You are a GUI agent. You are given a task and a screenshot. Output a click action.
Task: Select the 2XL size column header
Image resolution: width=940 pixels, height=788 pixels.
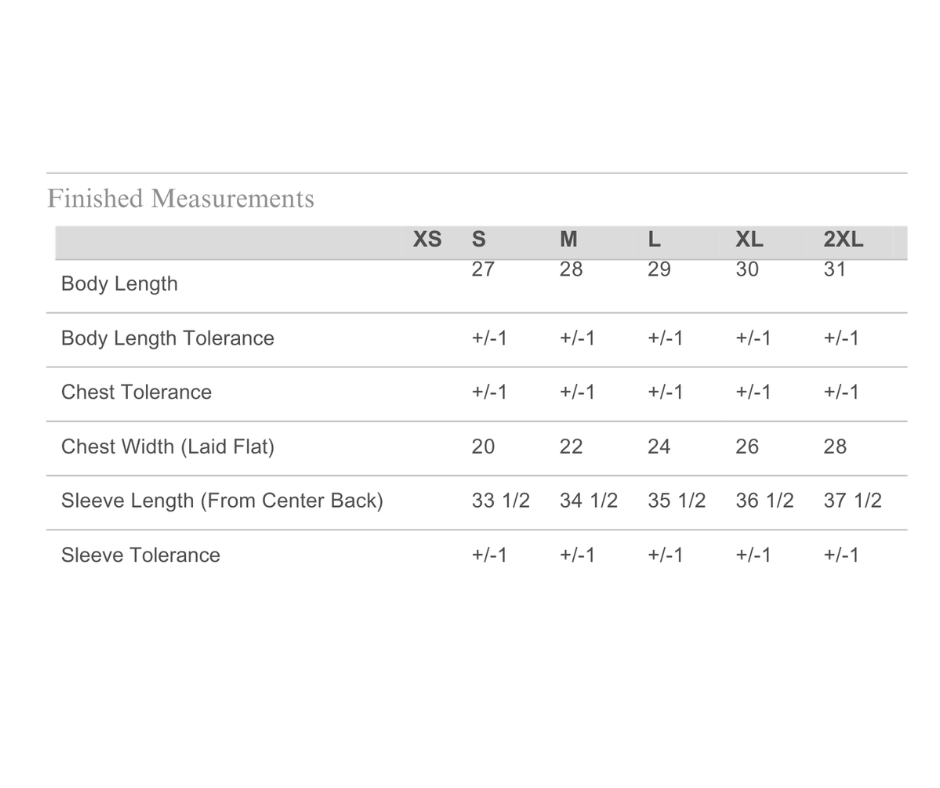click(x=843, y=240)
